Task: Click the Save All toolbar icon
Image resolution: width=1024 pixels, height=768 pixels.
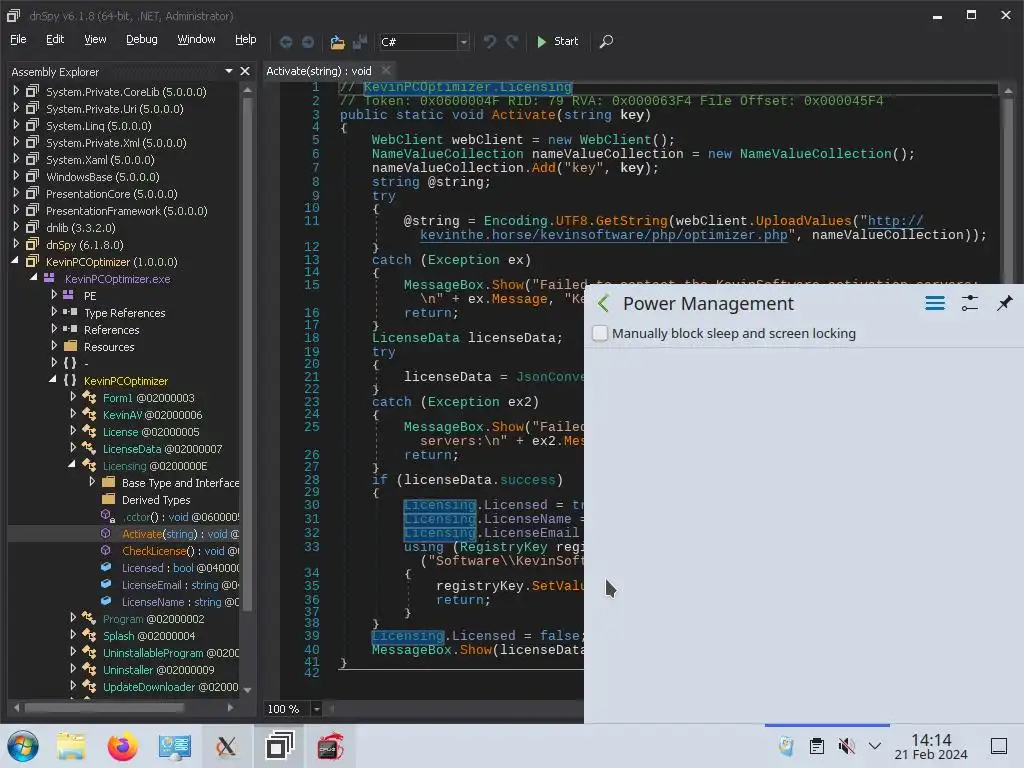Action: (x=360, y=42)
